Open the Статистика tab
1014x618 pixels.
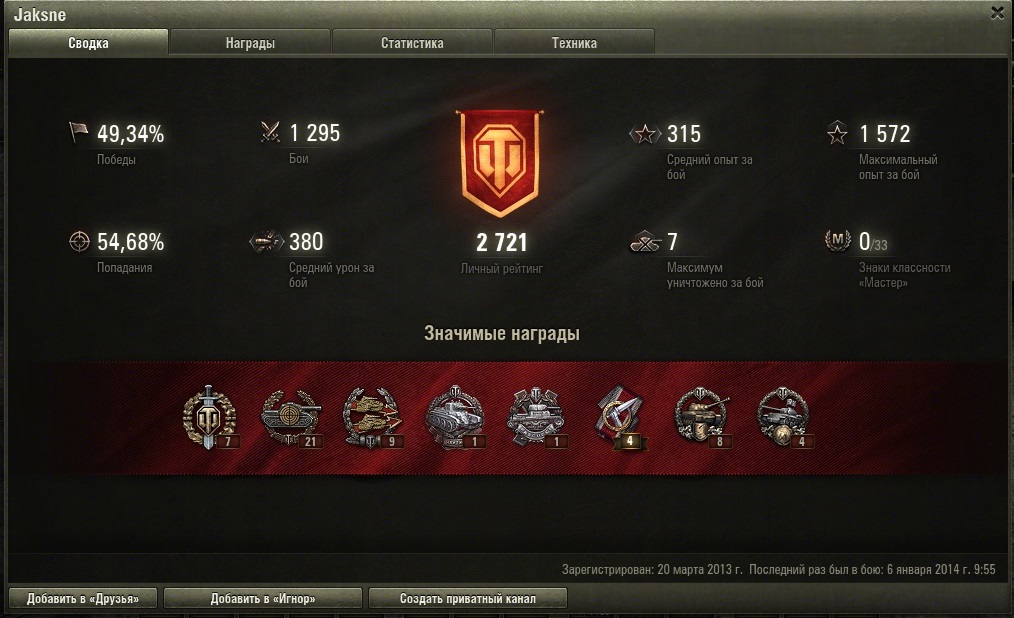point(412,43)
